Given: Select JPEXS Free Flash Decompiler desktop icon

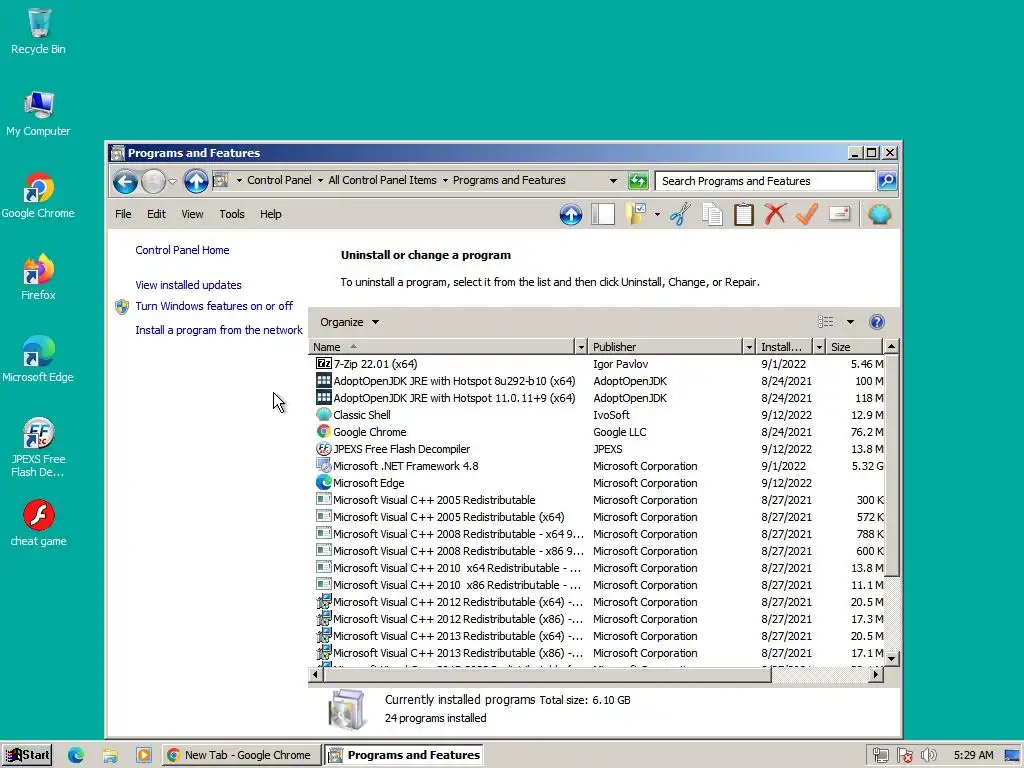Looking at the screenshot, I should tap(38, 447).
